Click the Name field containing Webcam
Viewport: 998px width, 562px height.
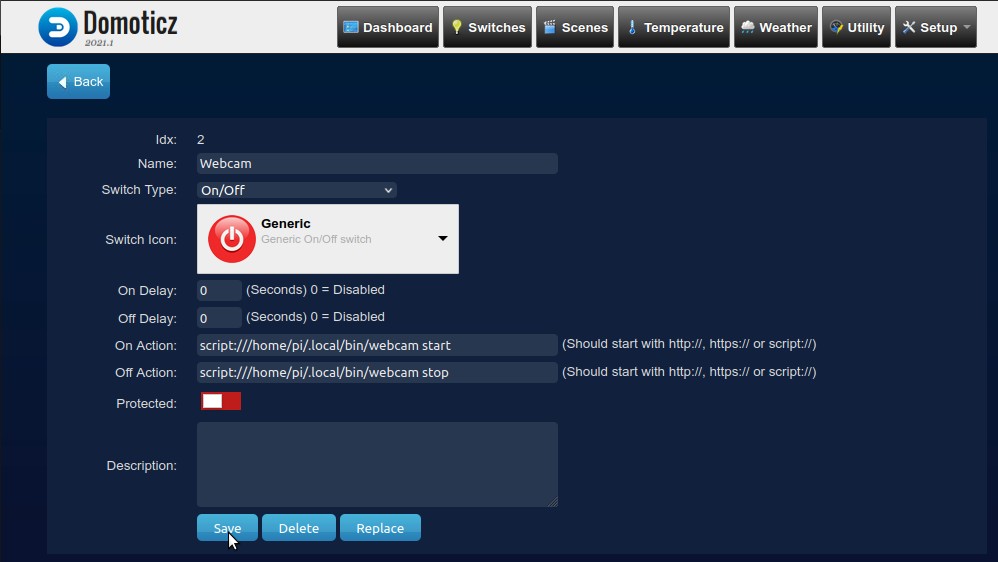(x=377, y=163)
